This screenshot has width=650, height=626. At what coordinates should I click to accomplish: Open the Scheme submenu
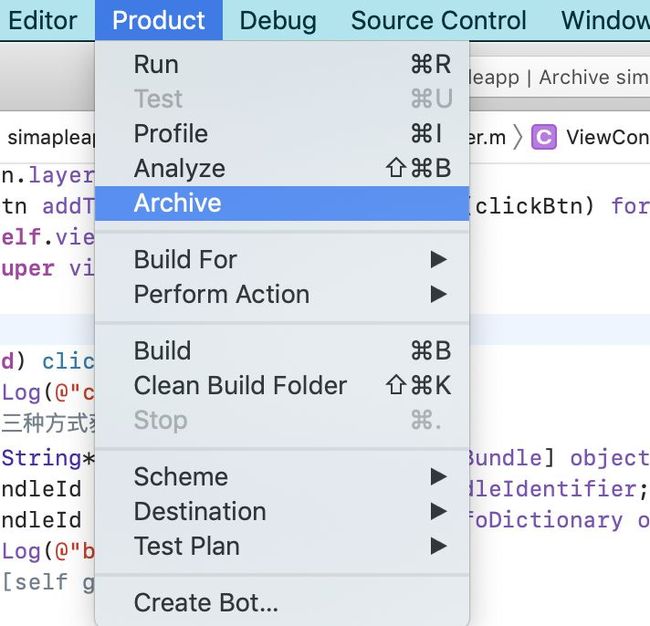pos(282,476)
